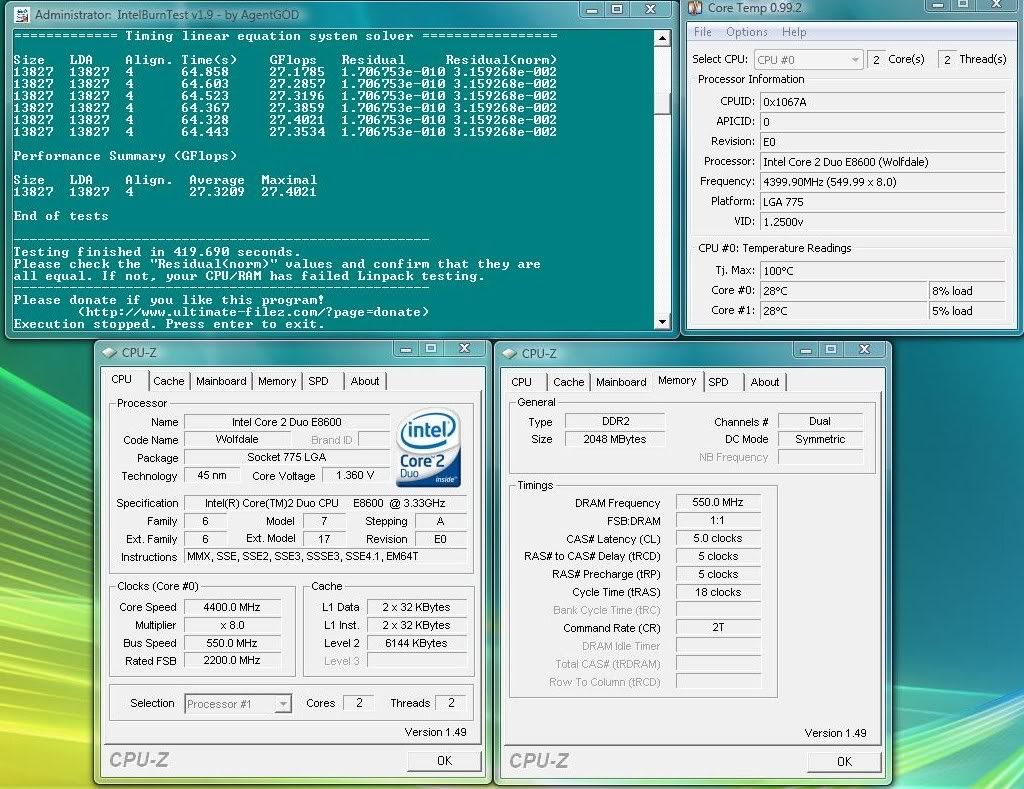This screenshot has width=1024, height=789.
Task: Click the Tj. Max 100°C field
Action: (x=882, y=271)
